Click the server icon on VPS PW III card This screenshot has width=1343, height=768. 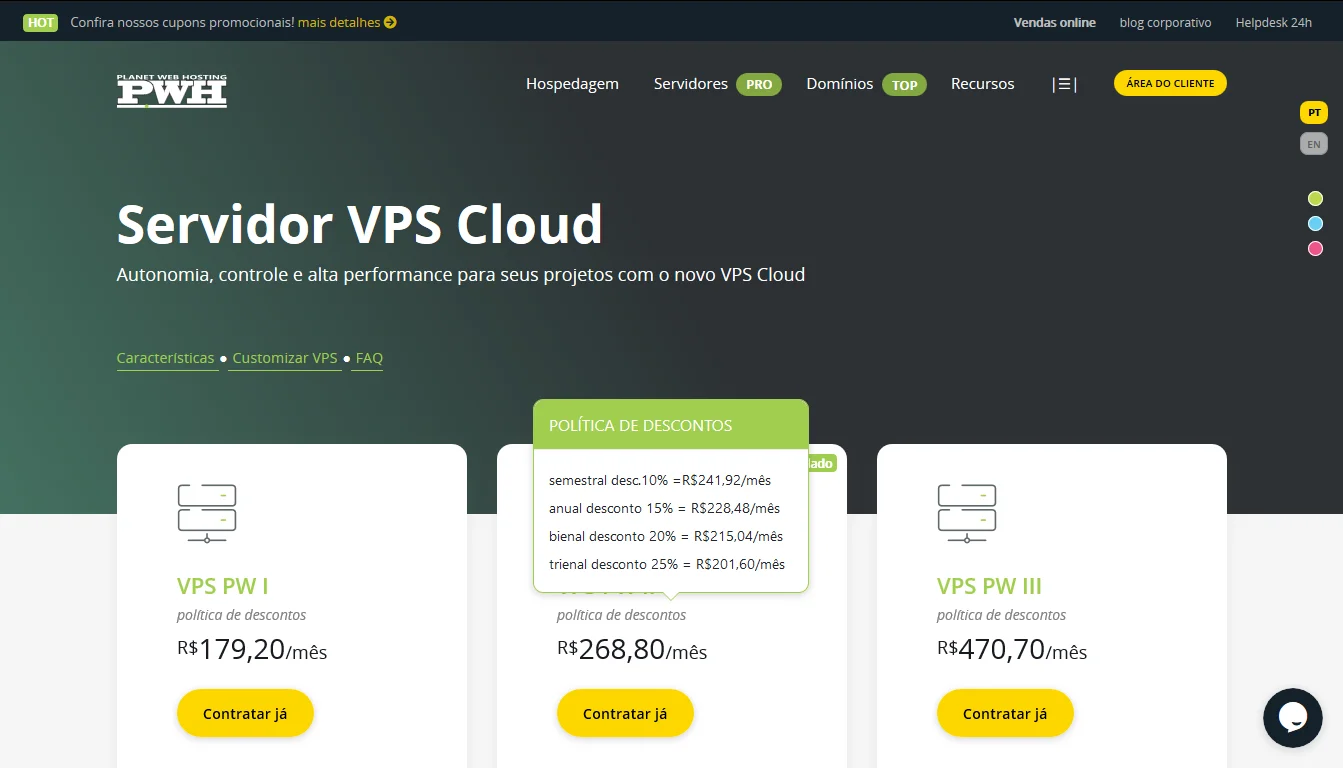coord(967,513)
